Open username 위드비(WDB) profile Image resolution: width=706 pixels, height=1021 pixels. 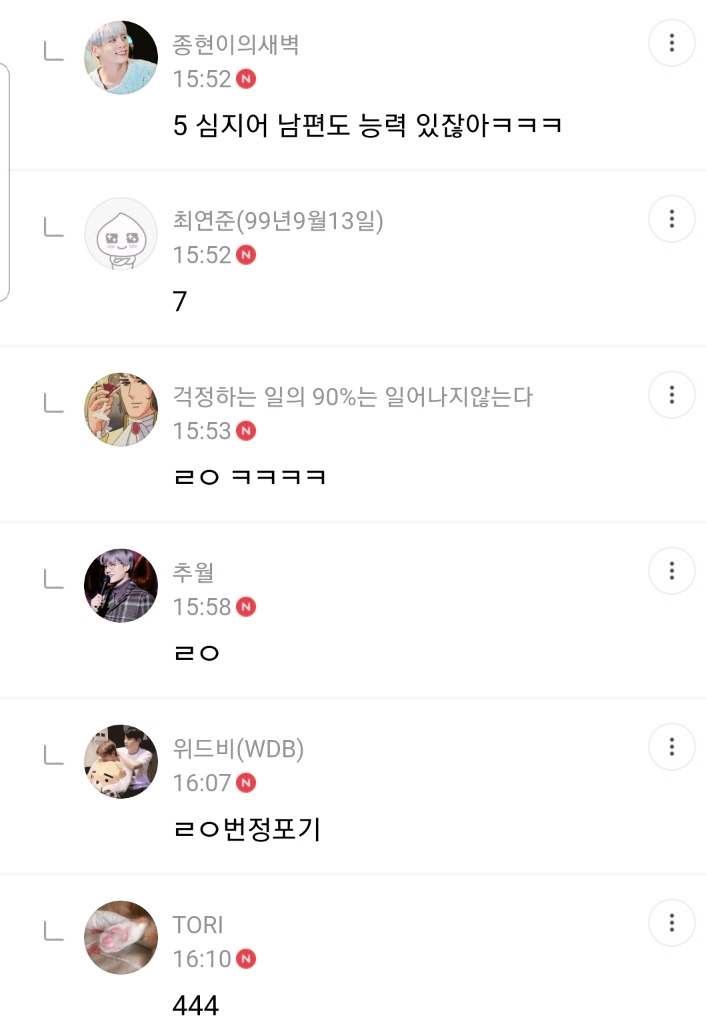click(238, 749)
